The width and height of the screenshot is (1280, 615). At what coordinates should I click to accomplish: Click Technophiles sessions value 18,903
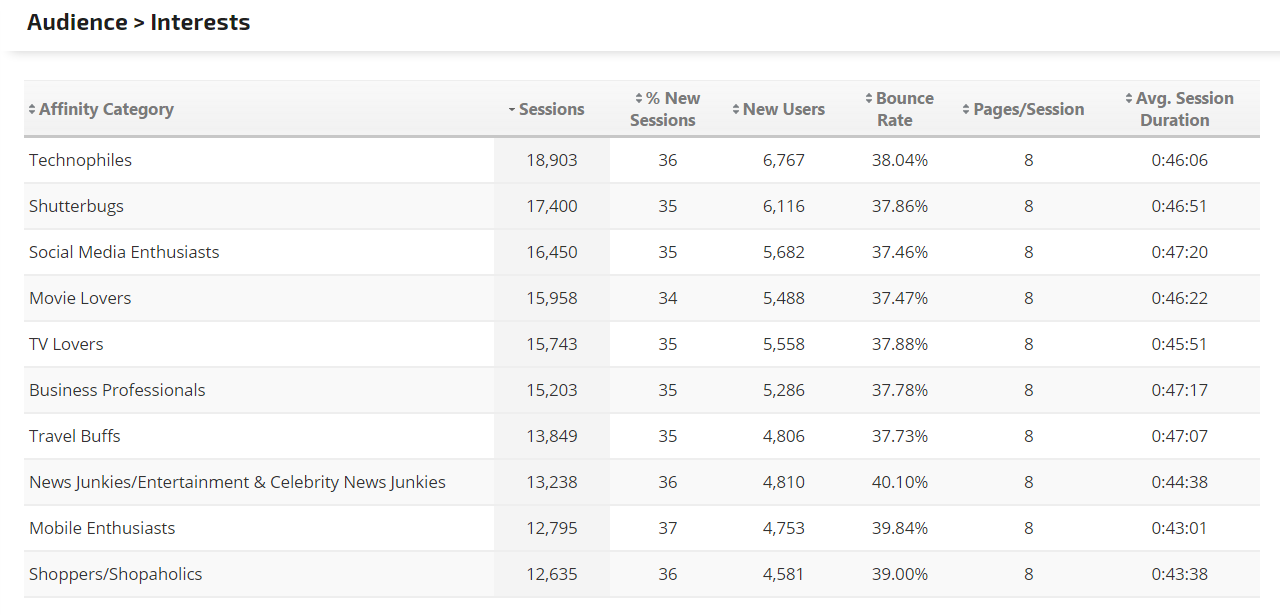point(552,160)
